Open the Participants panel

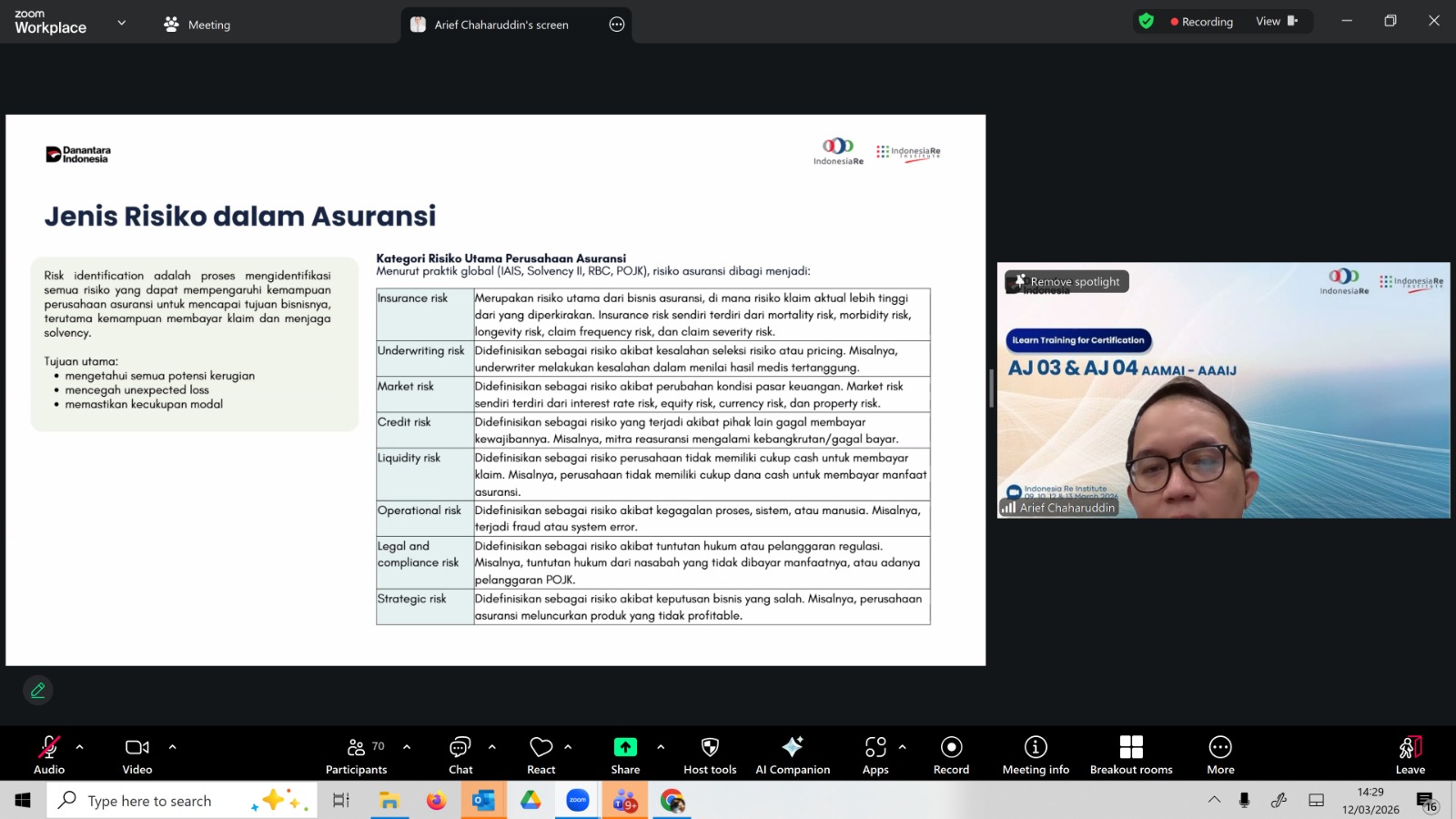tap(356, 755)
